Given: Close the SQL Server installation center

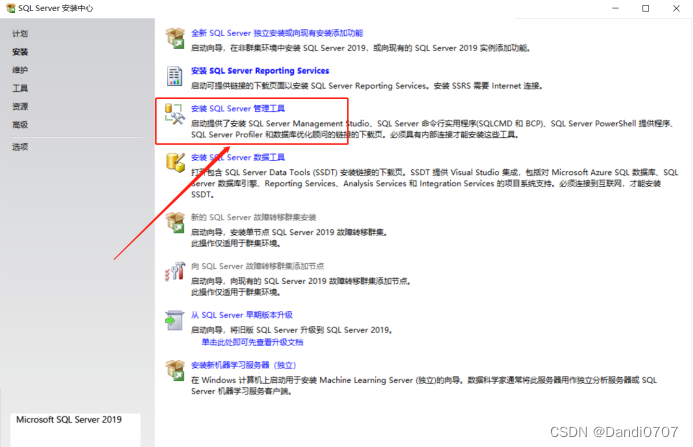Looking at the screenshot, I should (676, 8).
